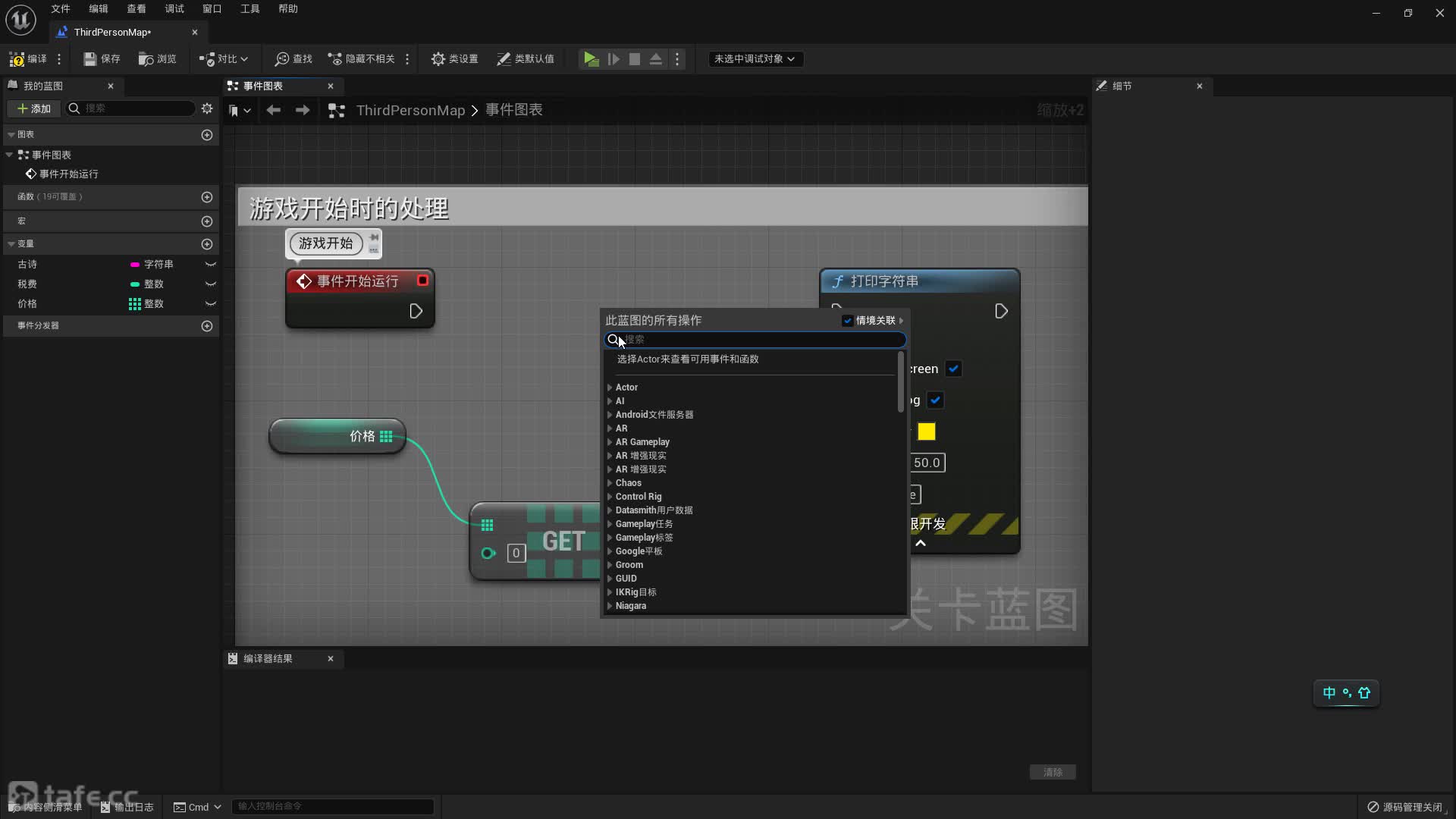Focus the action search field

pyautogui.click(x=755, y=339)
